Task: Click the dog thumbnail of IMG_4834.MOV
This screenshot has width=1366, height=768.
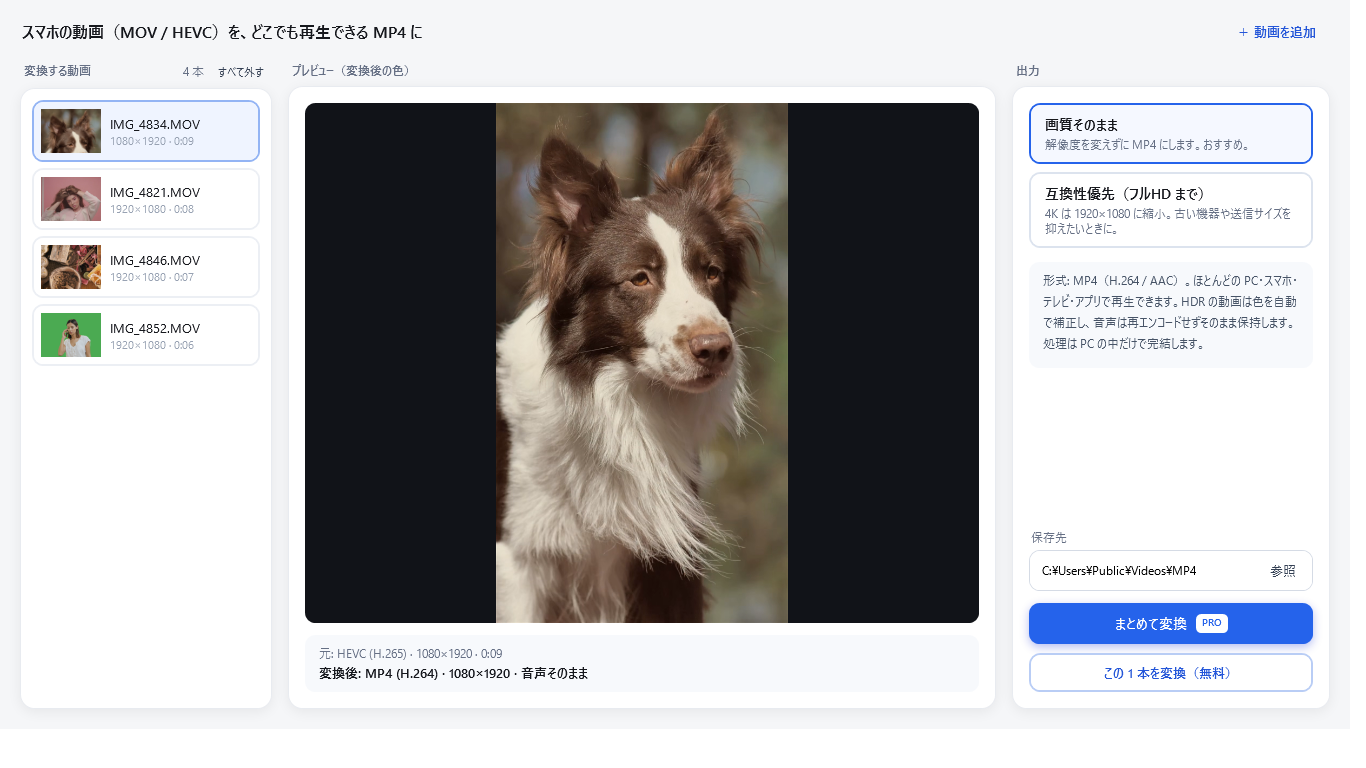Action: click(71, 131)
